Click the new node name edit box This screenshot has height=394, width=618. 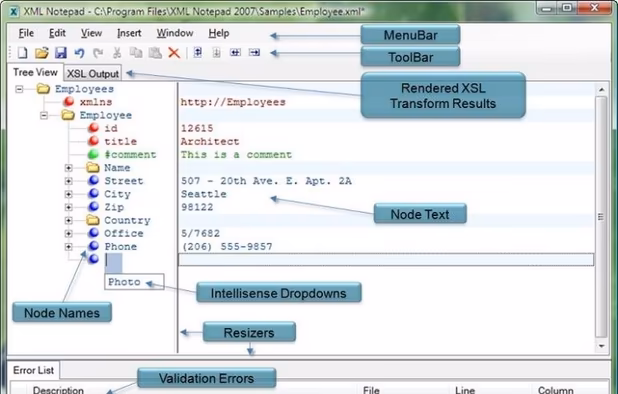(114, 262)
